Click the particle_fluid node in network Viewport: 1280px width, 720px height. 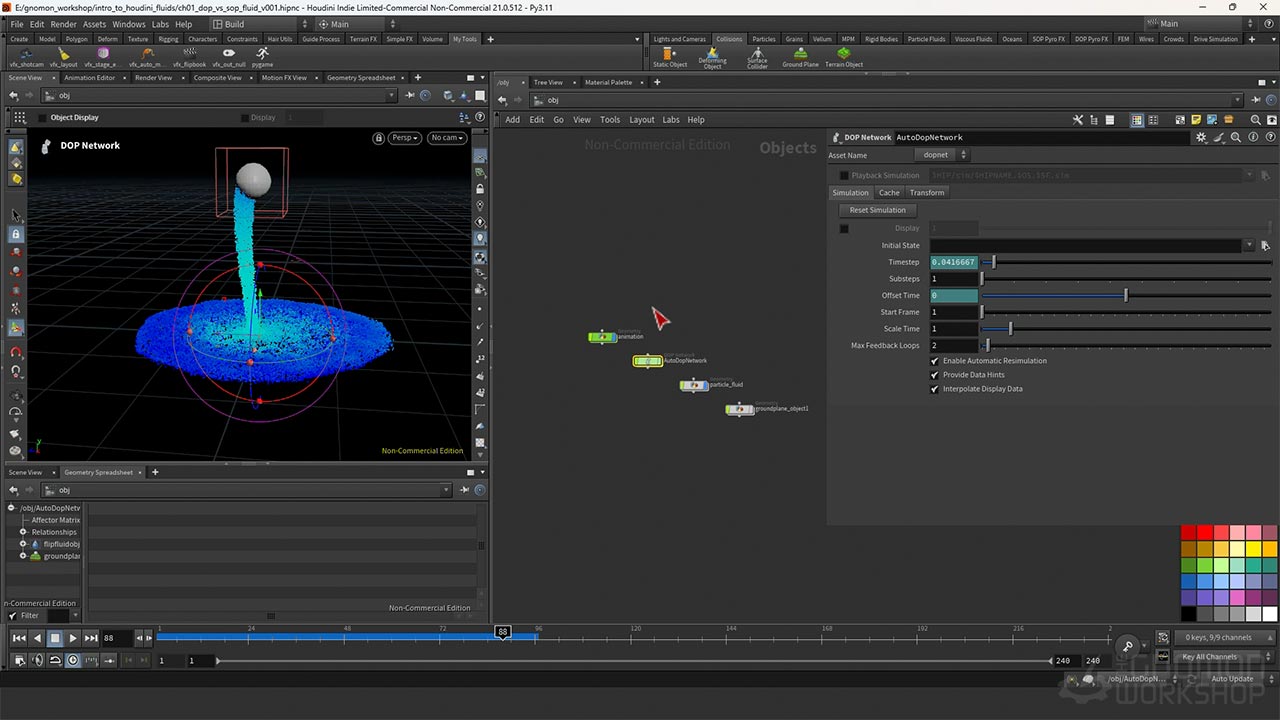point(694,385)
